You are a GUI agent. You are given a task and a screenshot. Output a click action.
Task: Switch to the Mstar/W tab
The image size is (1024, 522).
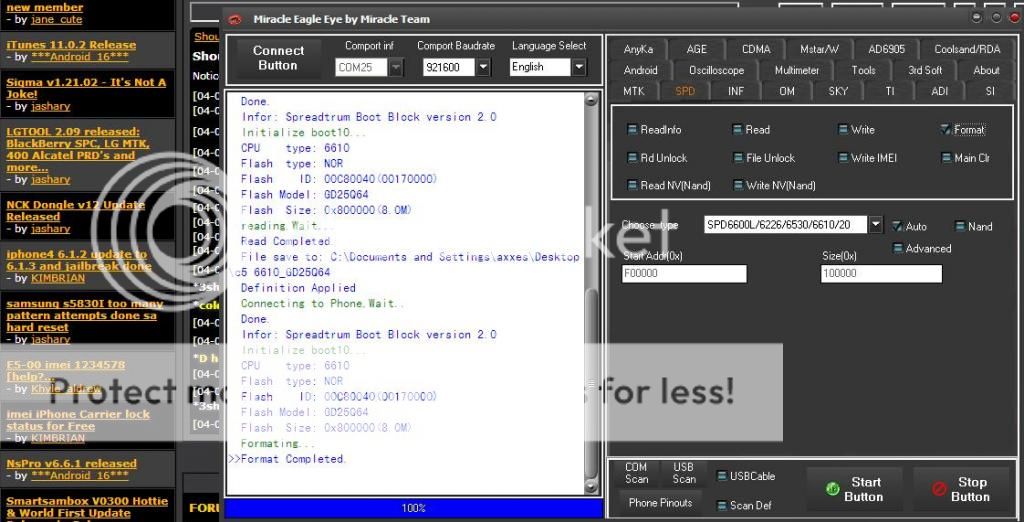tap(820, 49)
